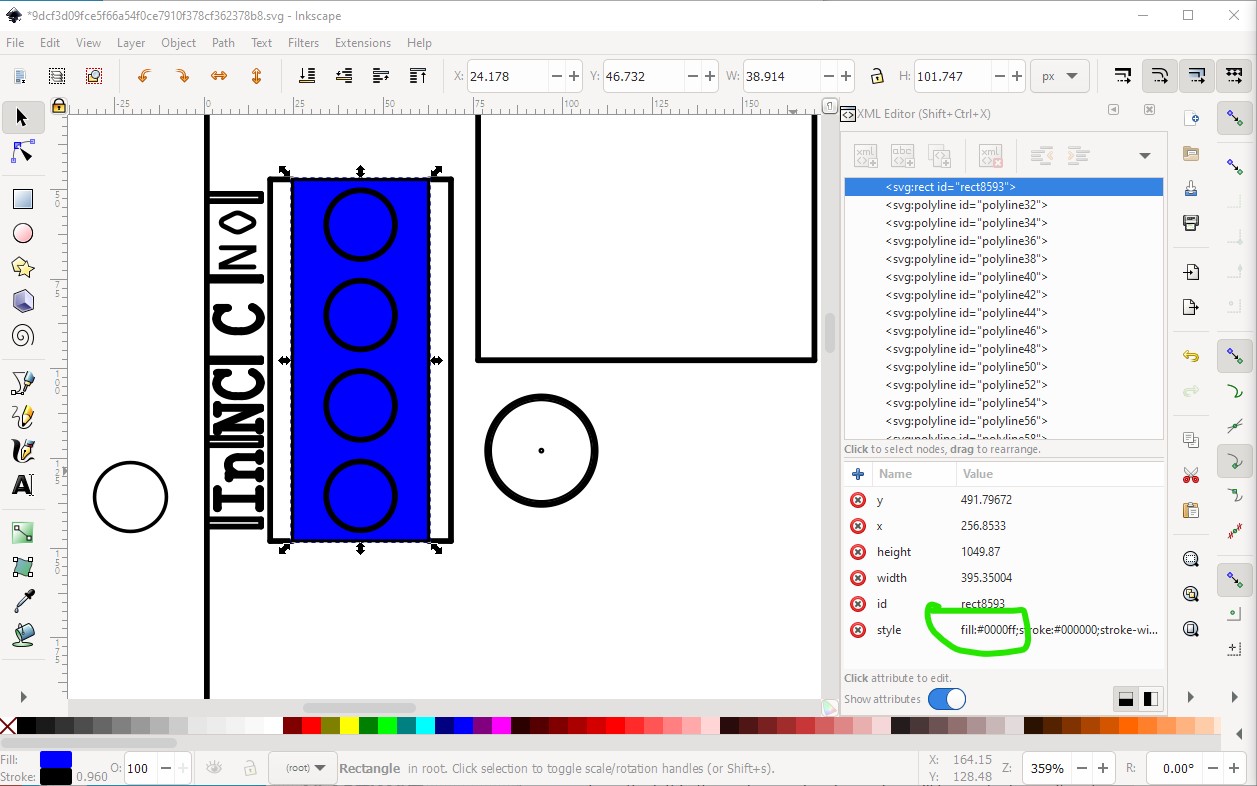The width and height of the screenshot is (1257, 786).
Task: Select the Selector arrow tool
Action: (x=22, y=118)
